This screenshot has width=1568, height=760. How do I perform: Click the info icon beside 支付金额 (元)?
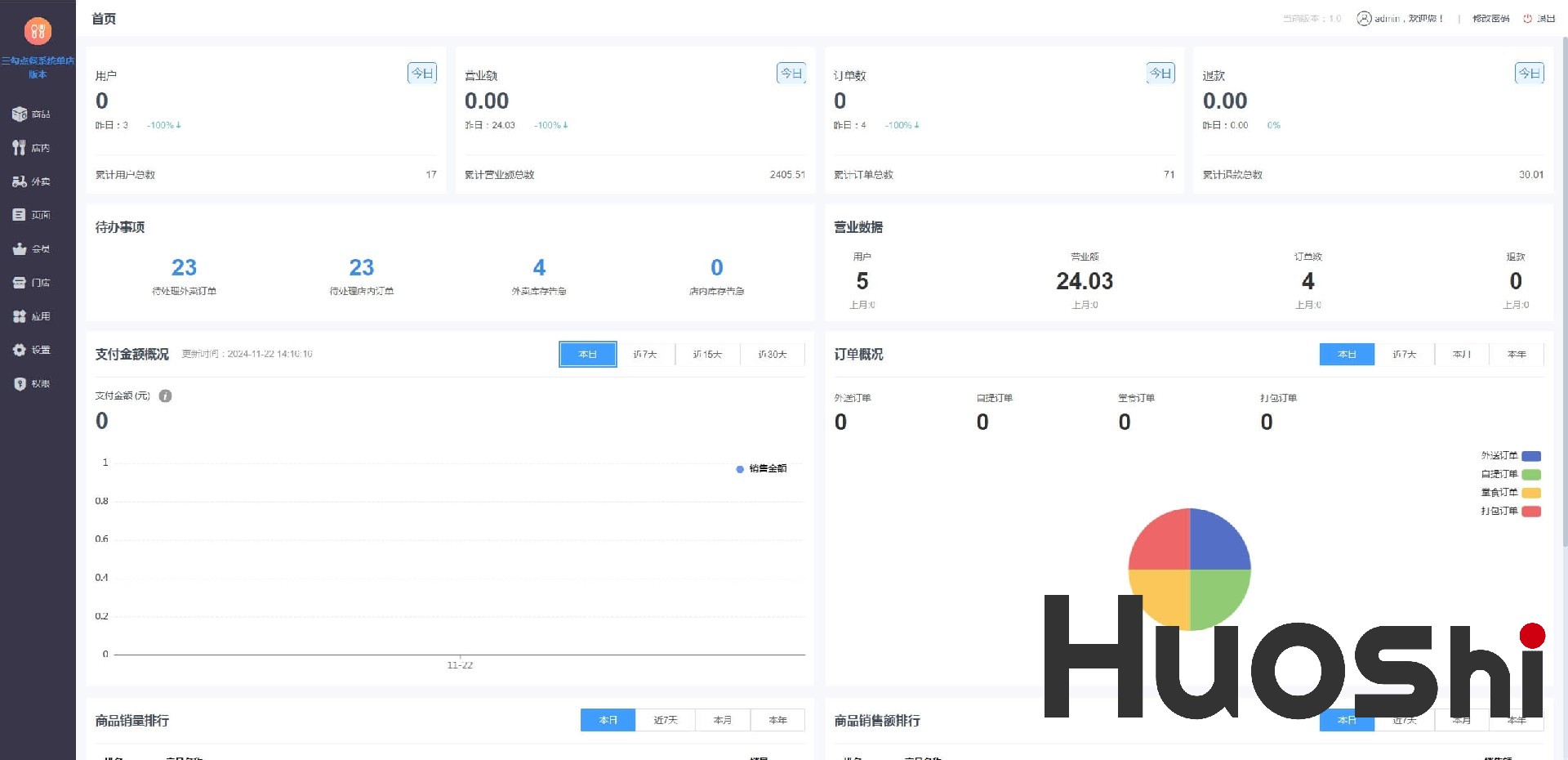coord(165,396)
